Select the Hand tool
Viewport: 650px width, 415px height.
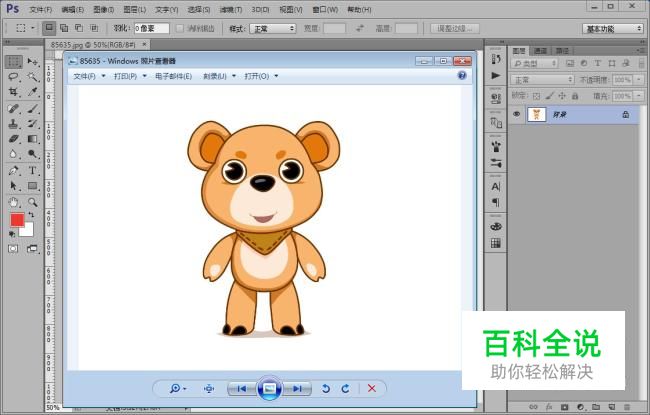click(x=13, y=202)
